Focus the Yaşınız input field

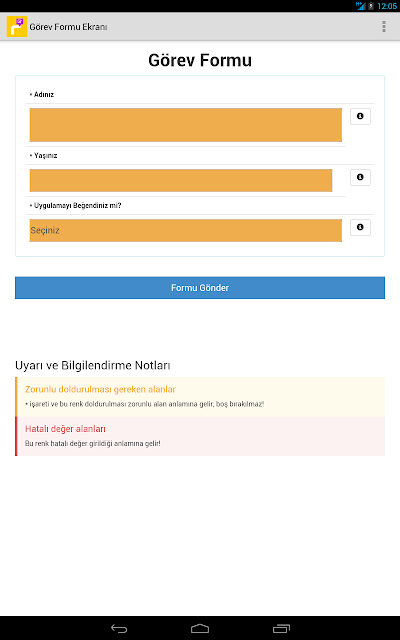(181, 180)
